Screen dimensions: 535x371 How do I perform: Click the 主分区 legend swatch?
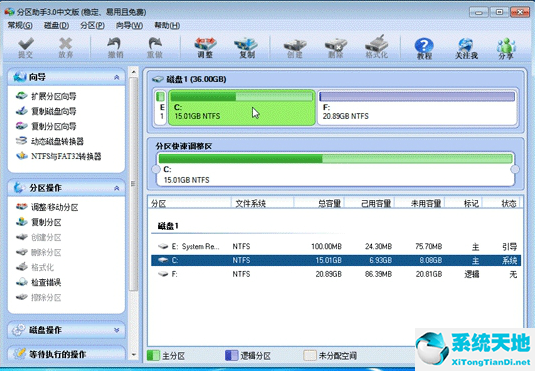[x=153, y=355]
